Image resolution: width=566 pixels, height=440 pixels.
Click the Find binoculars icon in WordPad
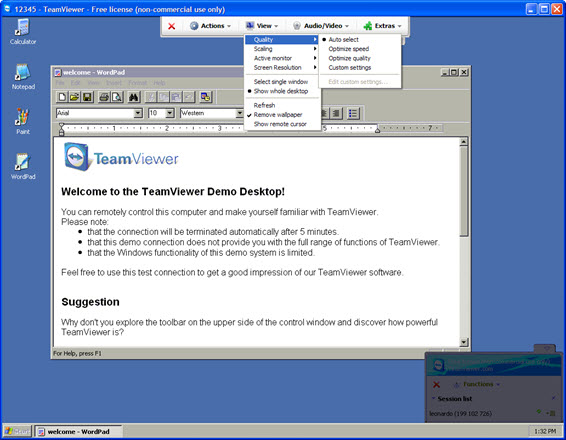[134, 97]
